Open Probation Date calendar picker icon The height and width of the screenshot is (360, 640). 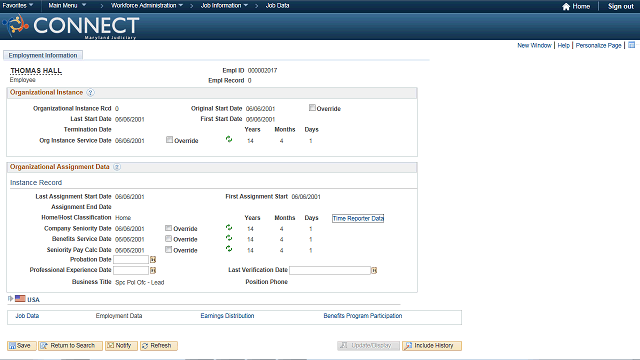153,260
